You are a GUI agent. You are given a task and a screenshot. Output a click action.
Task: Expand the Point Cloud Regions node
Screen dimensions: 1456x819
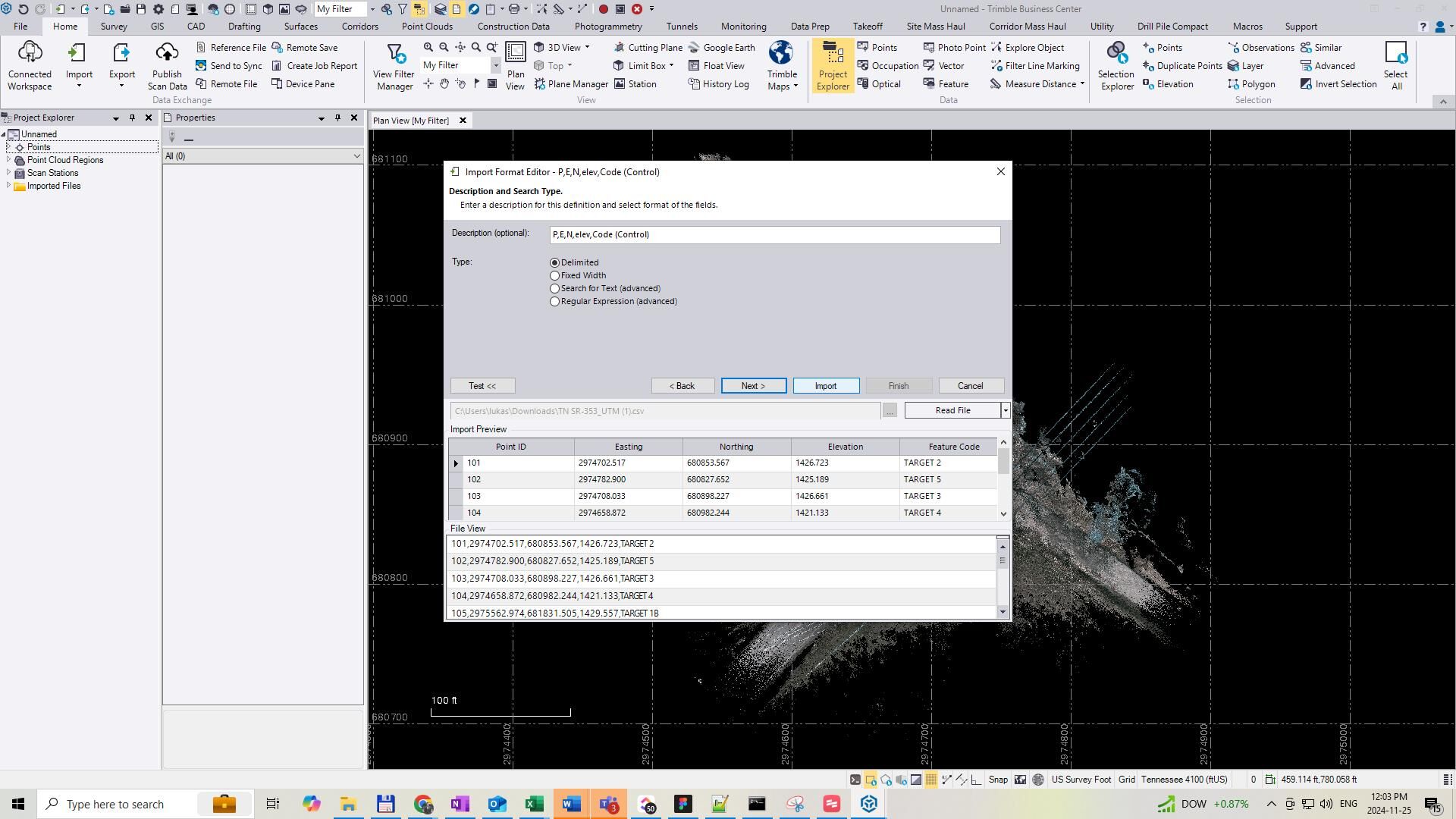[8, 160]
